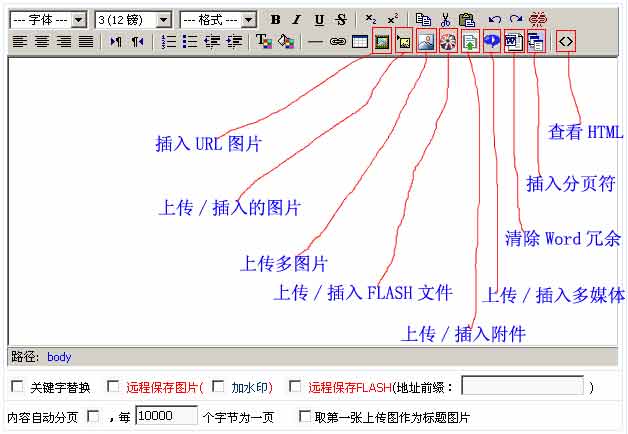Open the view HTML source icon

[566, 42]
